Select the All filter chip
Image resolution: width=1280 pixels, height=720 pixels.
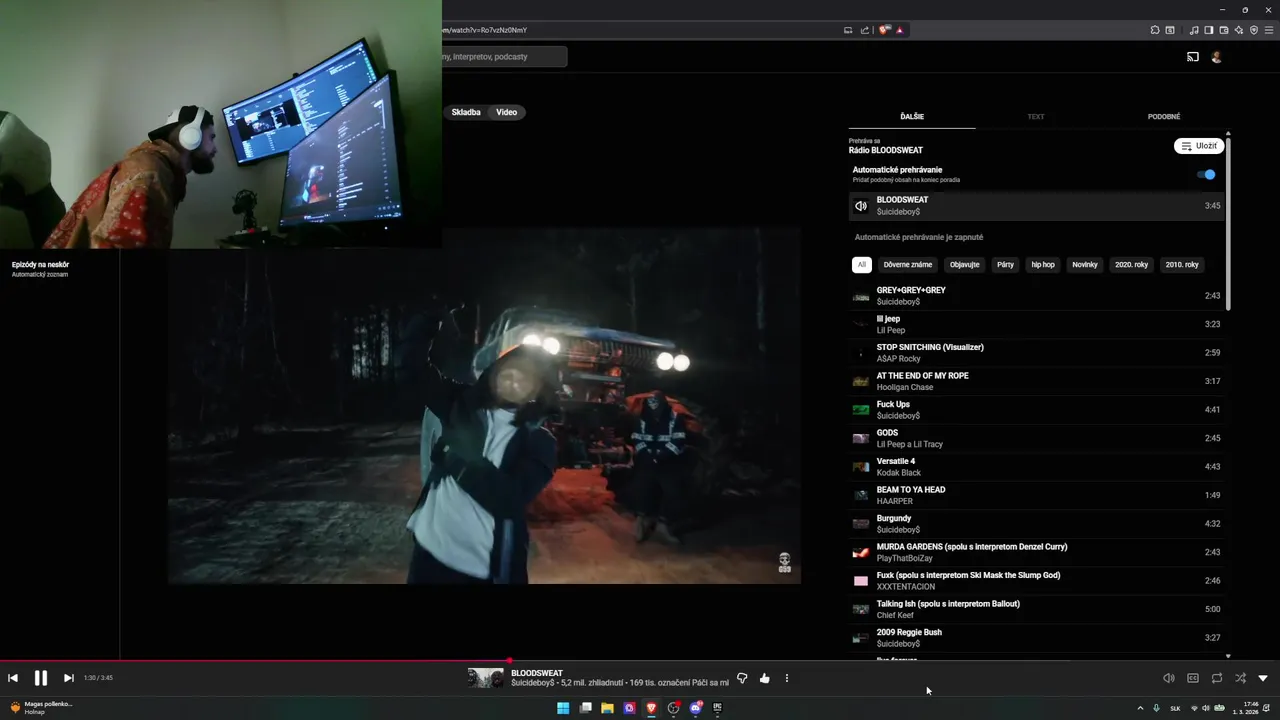coord(861,265)
